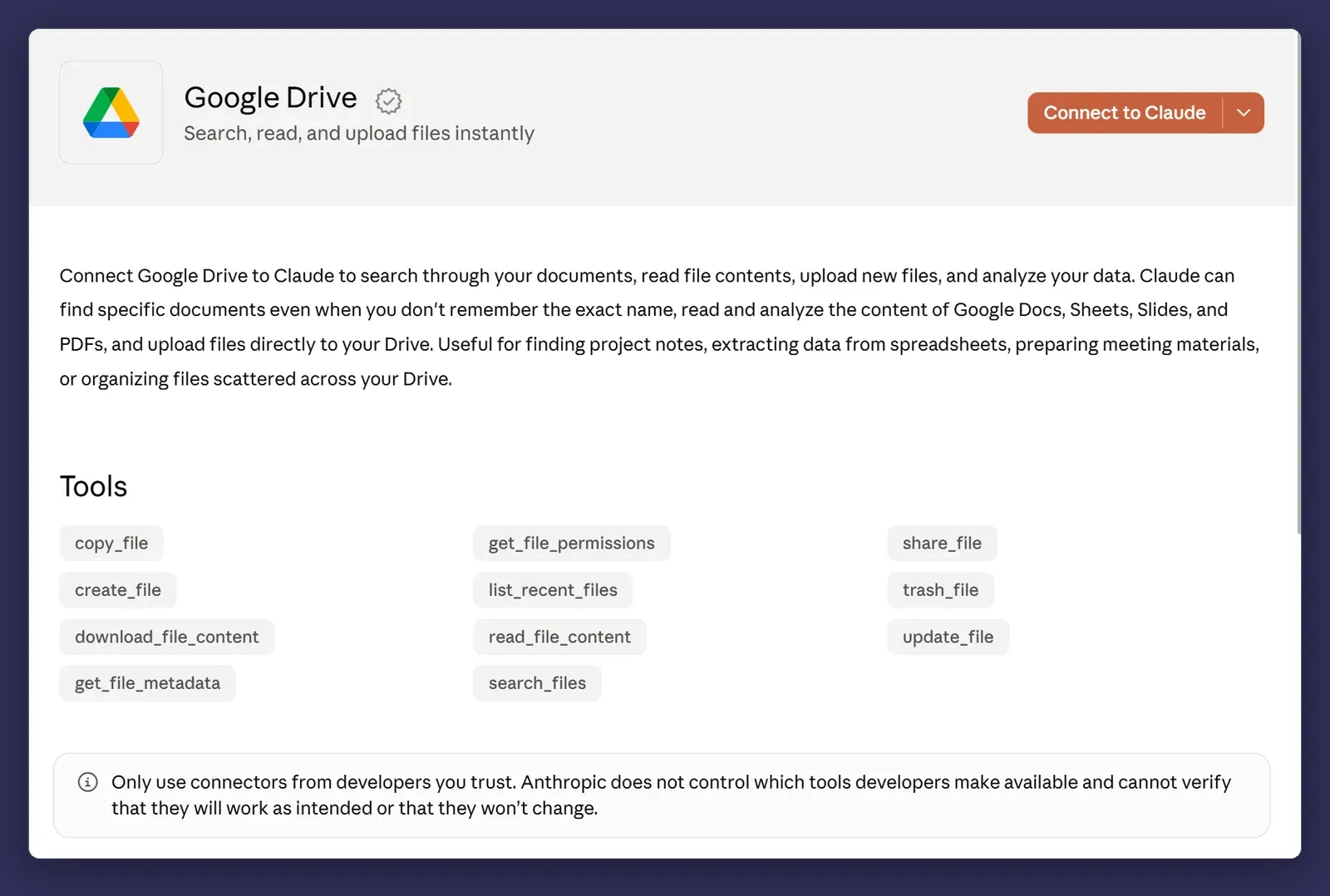
Task: Select the trash_file tool chip
Action: point(940,590)
